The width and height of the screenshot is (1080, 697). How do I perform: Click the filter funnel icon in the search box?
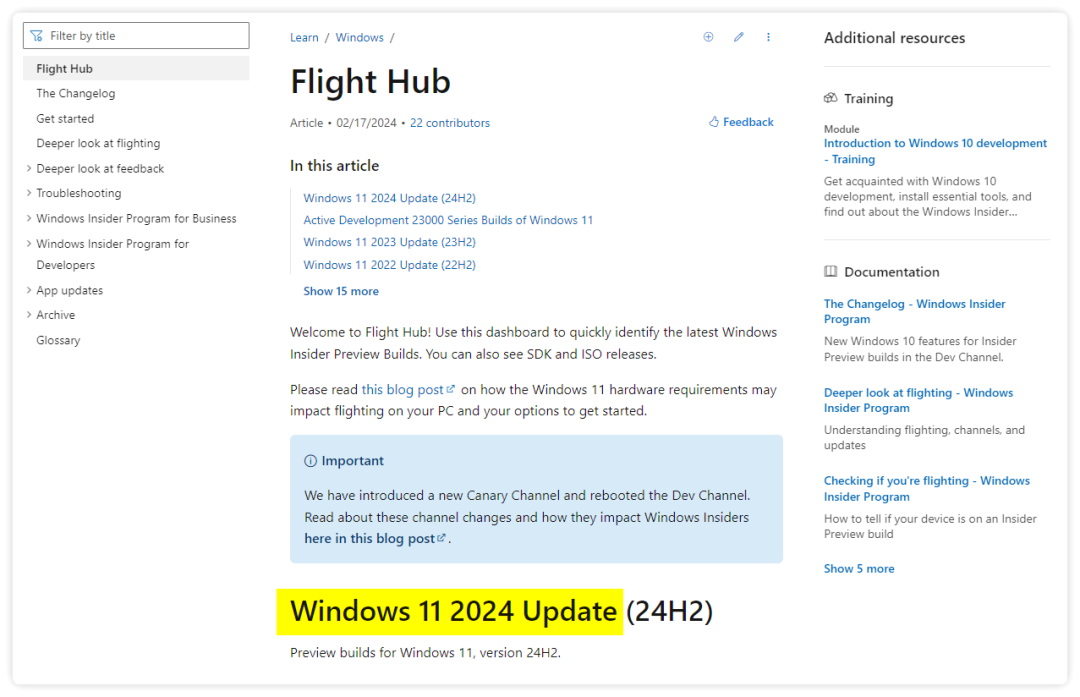tap(37, 36)
